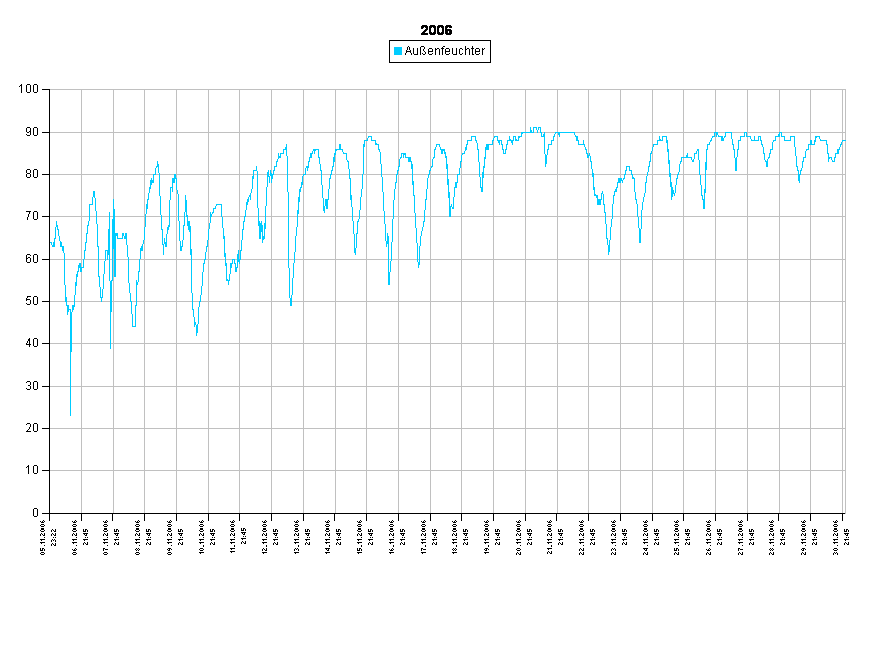Click the black area right of the legend
874x645 pixels.
click(x=680, y=51)
